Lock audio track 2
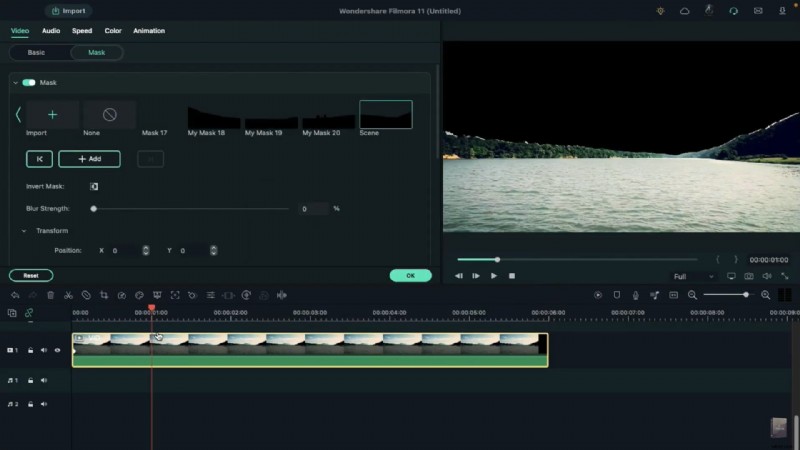 31,404
